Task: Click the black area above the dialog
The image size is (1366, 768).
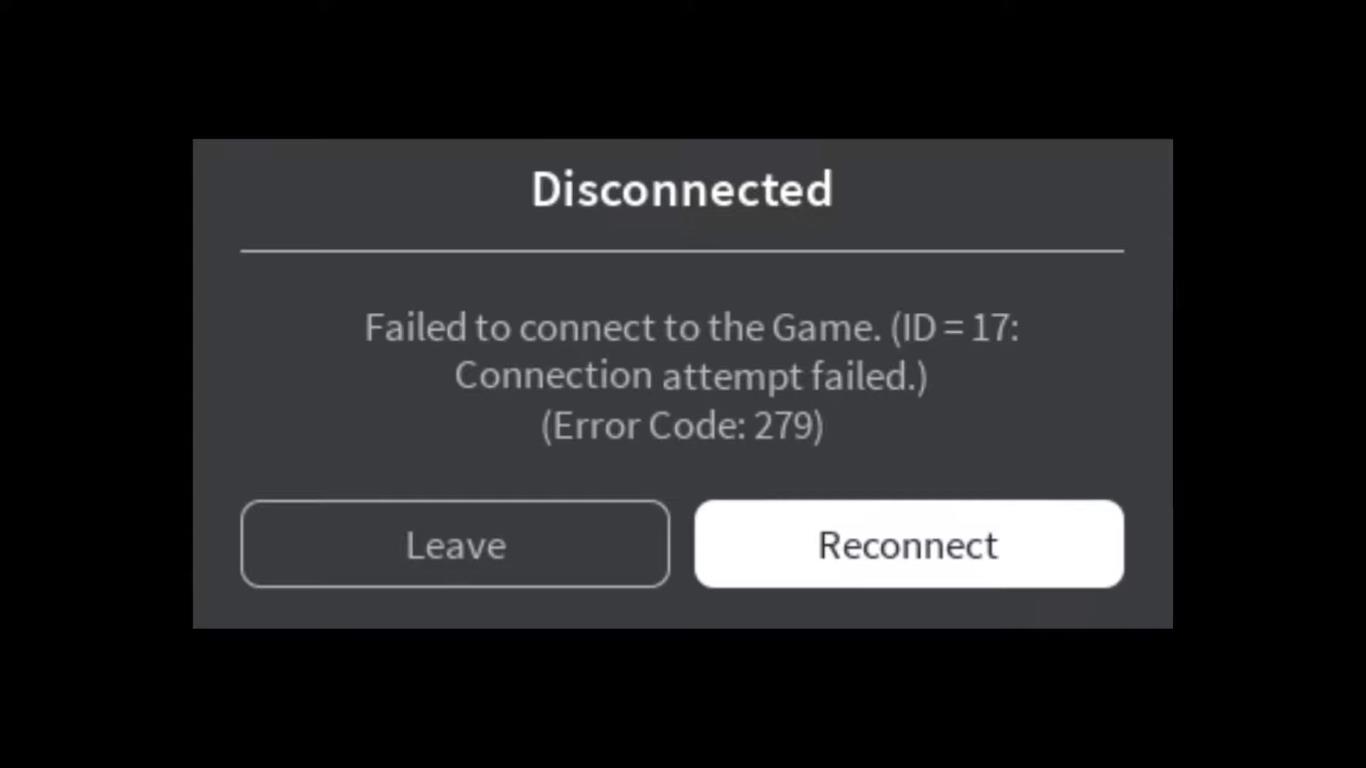Action: (682, 69)
